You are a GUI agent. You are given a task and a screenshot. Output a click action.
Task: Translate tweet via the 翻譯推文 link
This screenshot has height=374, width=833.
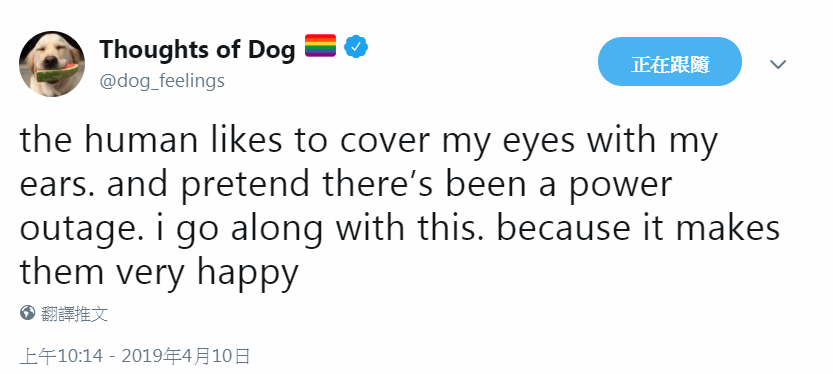coord(74,313)
